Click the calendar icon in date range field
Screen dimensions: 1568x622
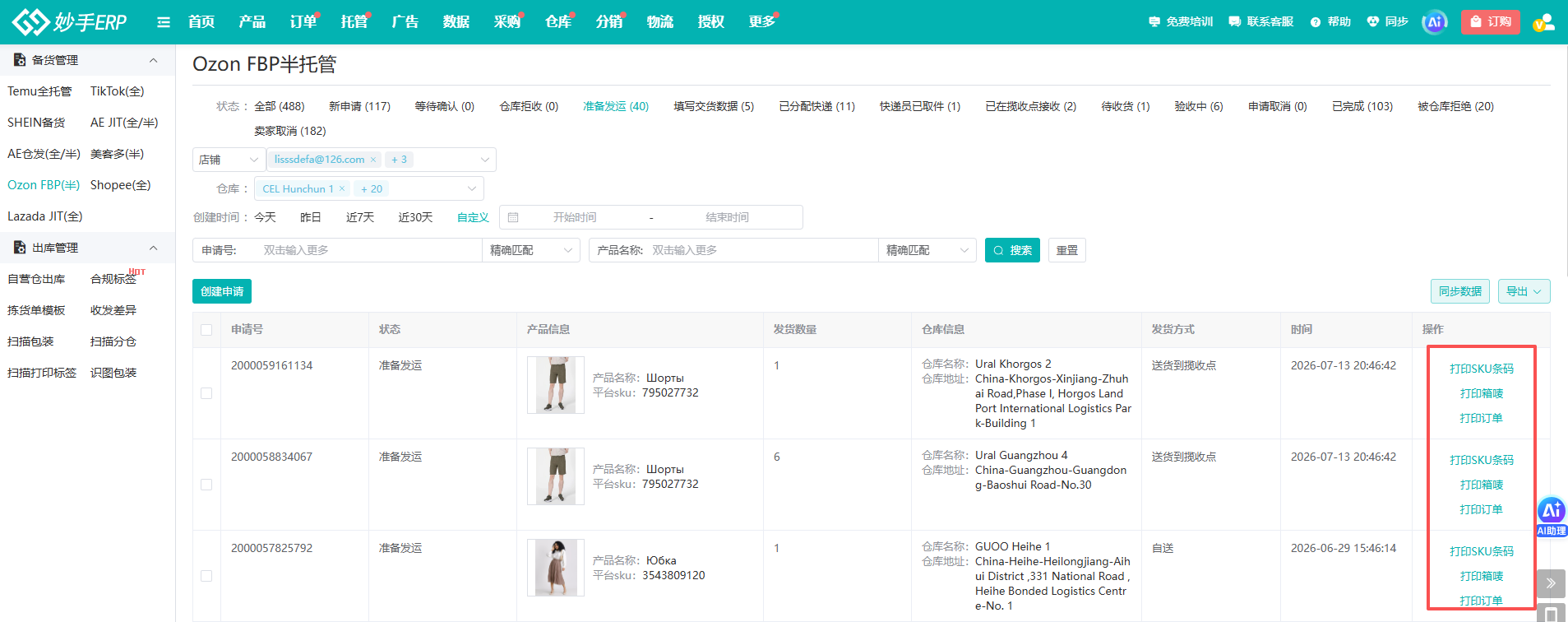point(513,217)
